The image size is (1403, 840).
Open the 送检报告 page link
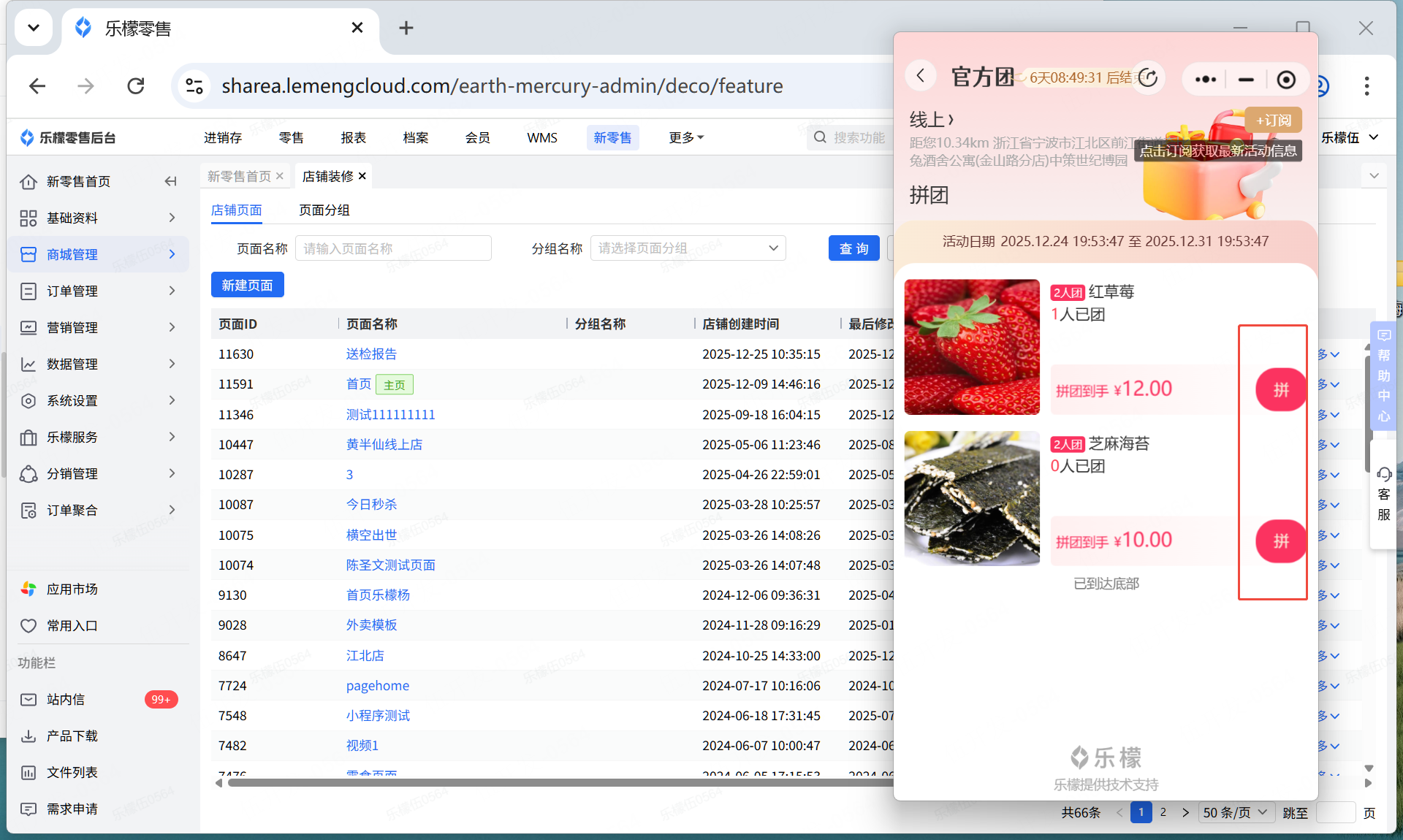click(371, 354)
